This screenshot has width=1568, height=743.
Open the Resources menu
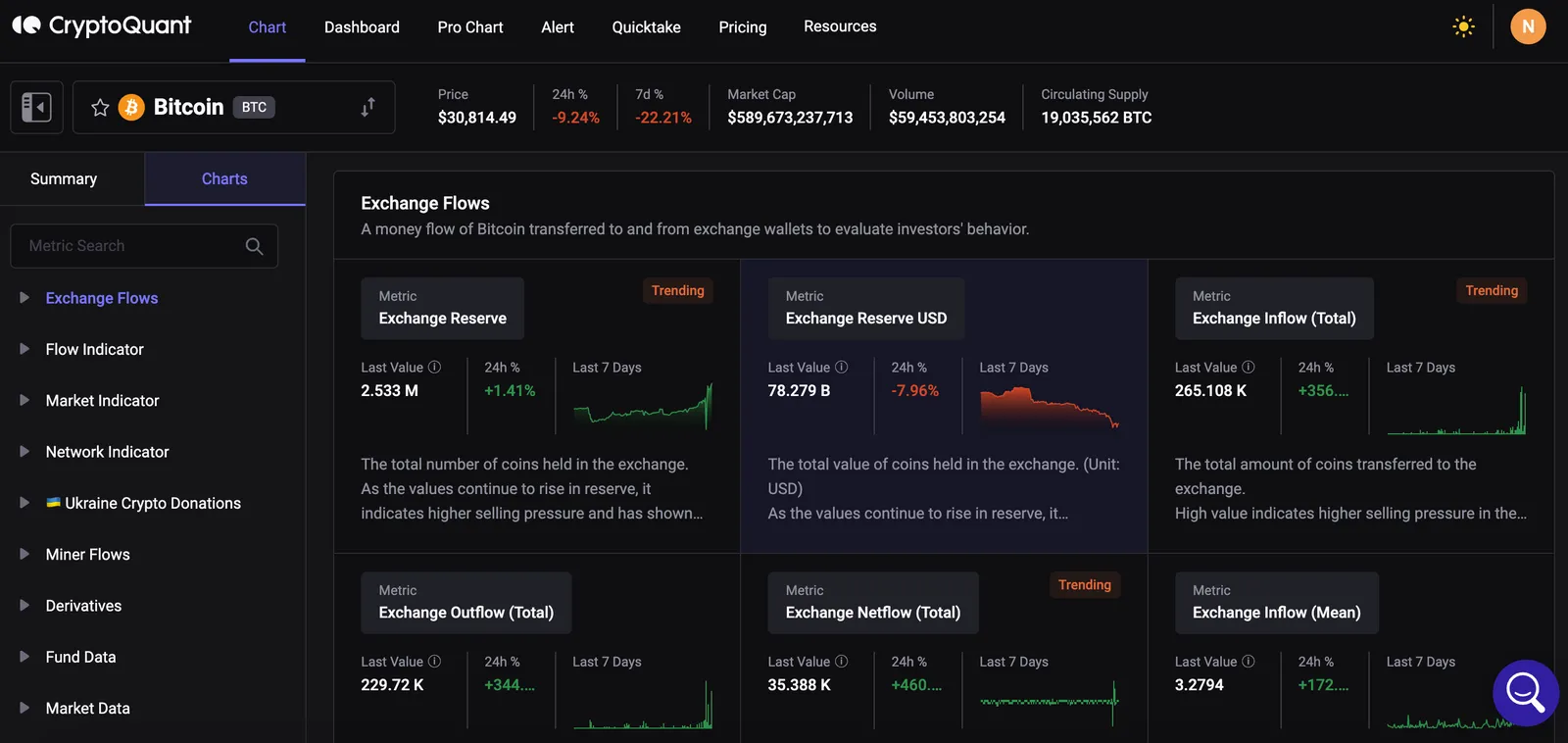coord(840,26)
